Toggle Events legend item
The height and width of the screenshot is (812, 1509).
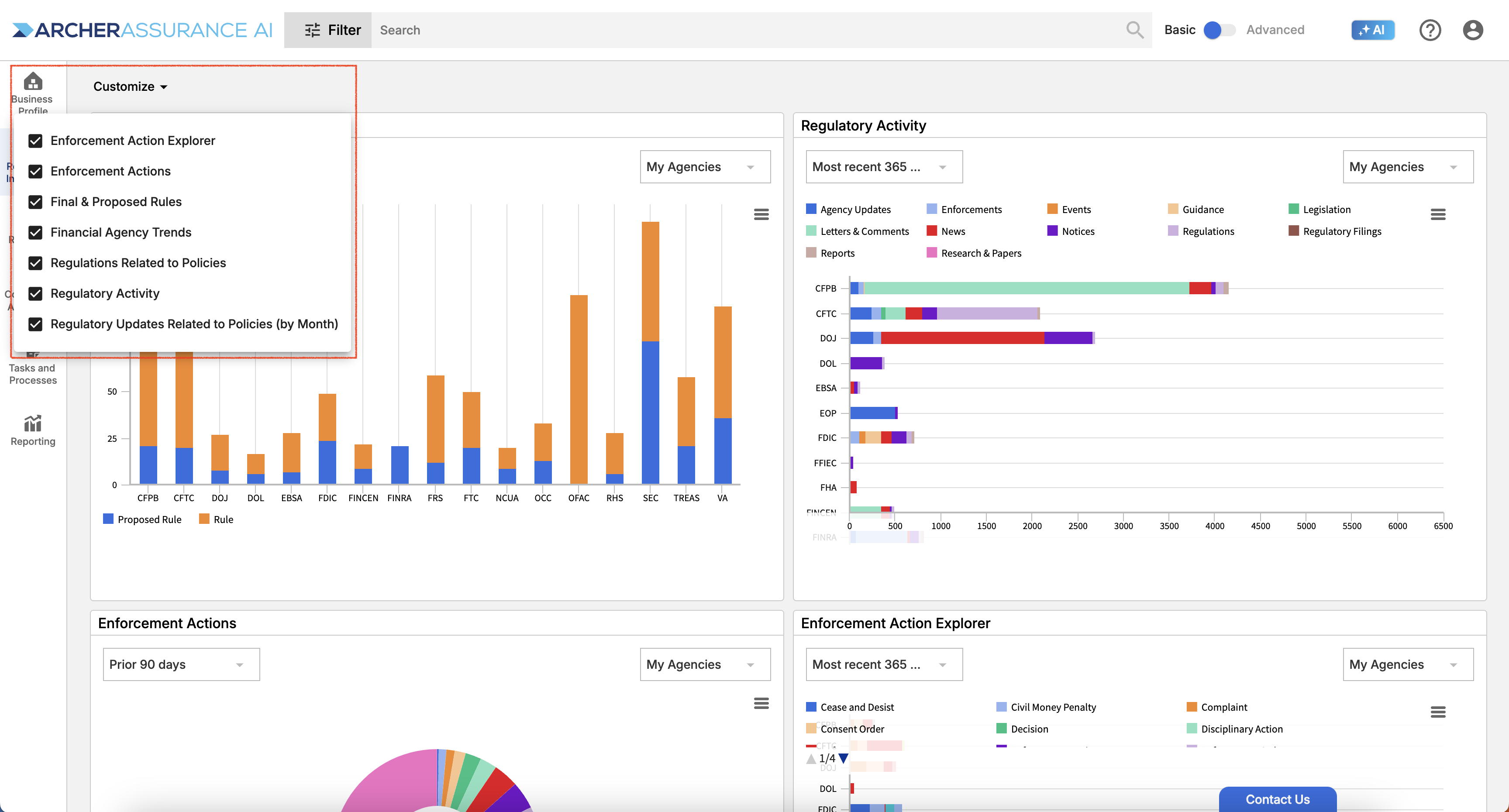click(x=1068, y=209)
